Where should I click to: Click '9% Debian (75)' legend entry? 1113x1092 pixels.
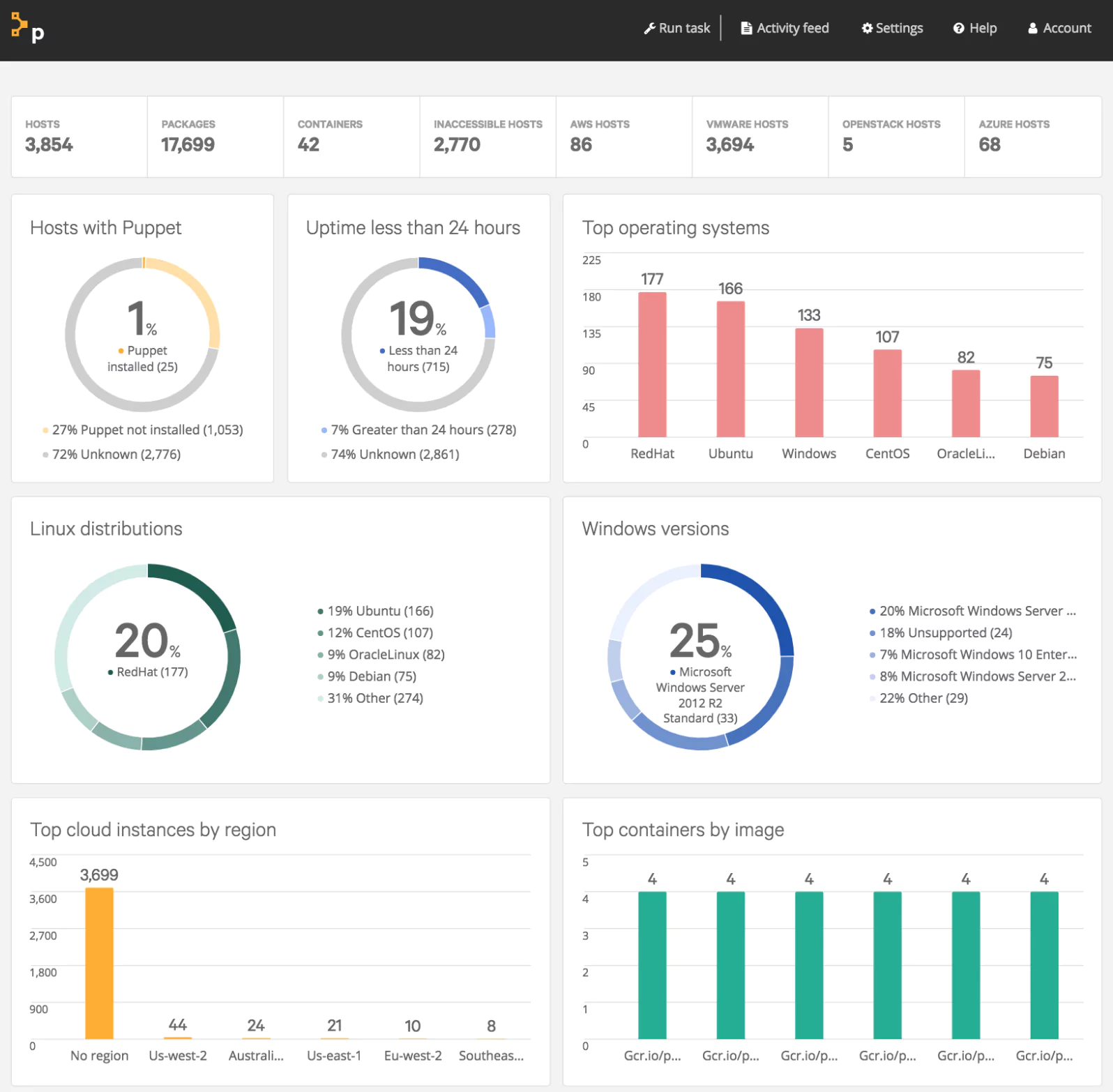coord(367,676)
